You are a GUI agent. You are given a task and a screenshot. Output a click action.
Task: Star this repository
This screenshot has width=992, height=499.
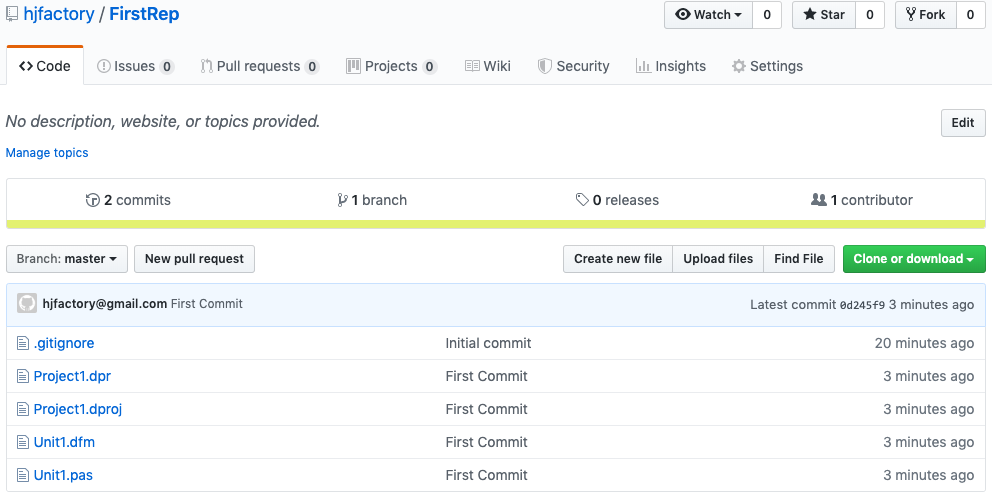coord(824,15)
